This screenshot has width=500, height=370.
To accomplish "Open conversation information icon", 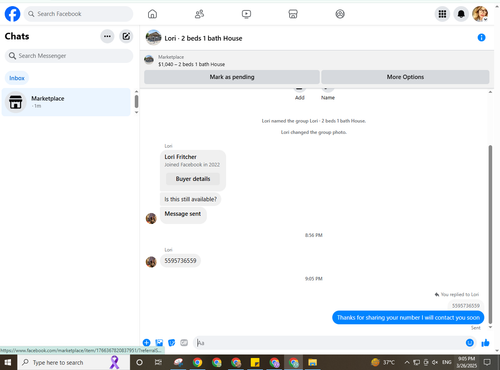I will pyautogui.click(x=481, y=38).
